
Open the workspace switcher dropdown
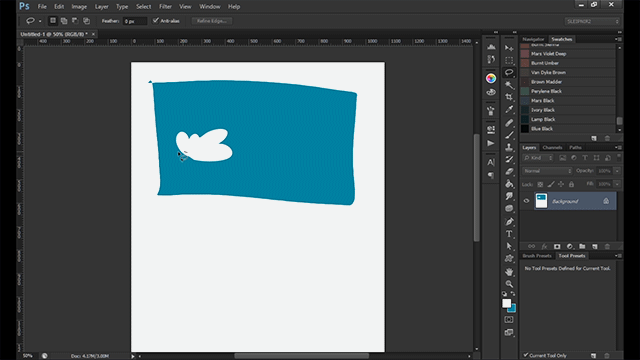pyautogui.click(x=592, y=21)
